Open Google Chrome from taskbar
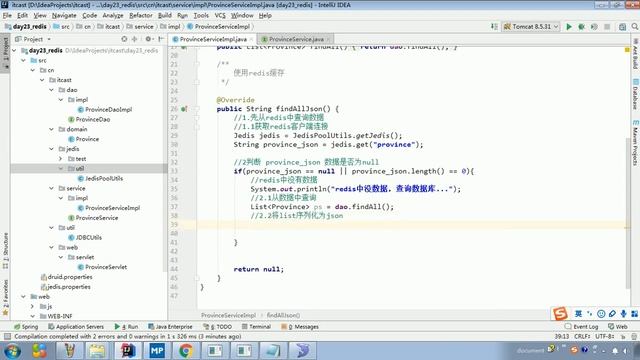Screen dimensions: 640x360 [186, 351]
